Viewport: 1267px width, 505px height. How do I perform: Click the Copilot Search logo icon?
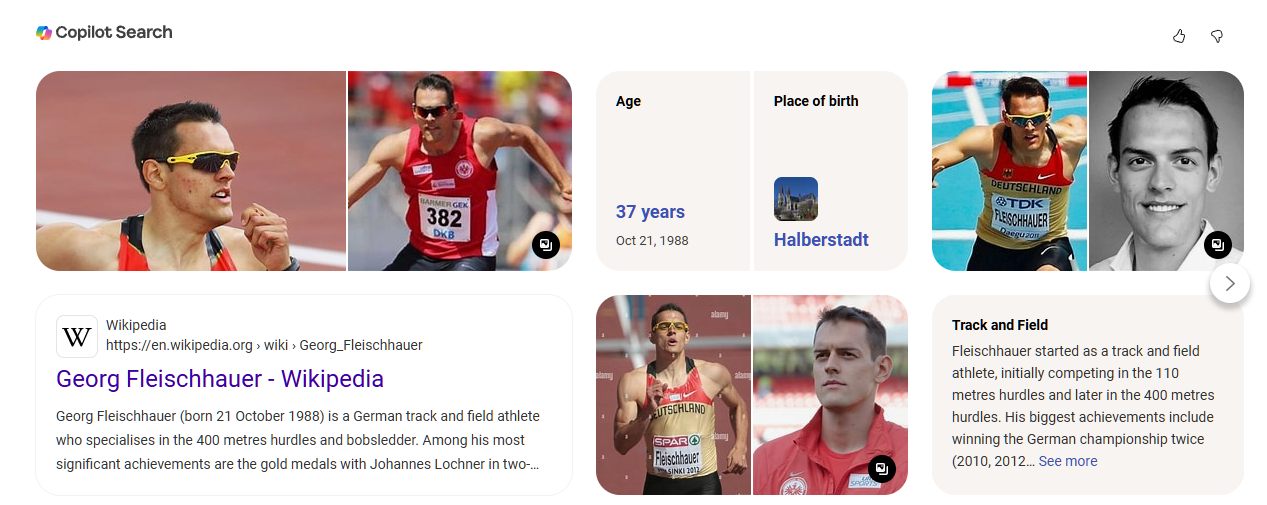click(44, 32)
